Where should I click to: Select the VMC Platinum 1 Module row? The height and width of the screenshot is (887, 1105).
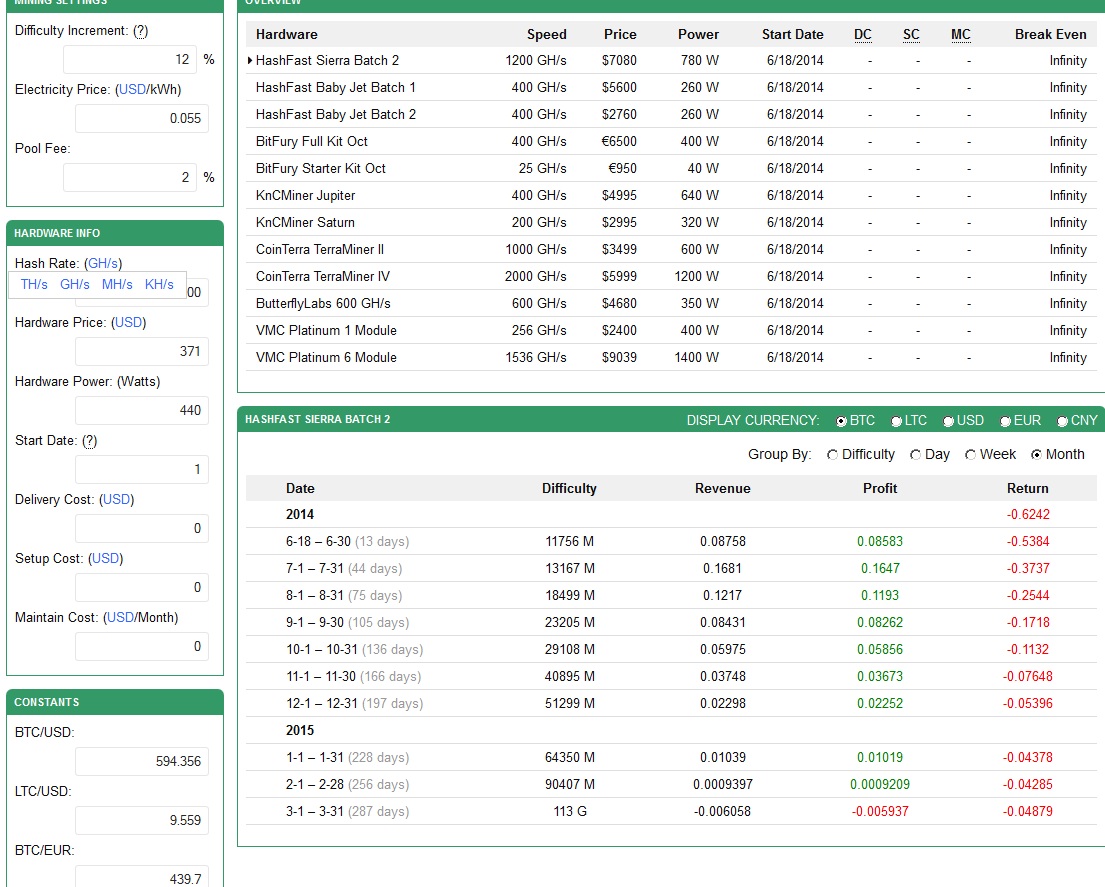pos(671,330)
